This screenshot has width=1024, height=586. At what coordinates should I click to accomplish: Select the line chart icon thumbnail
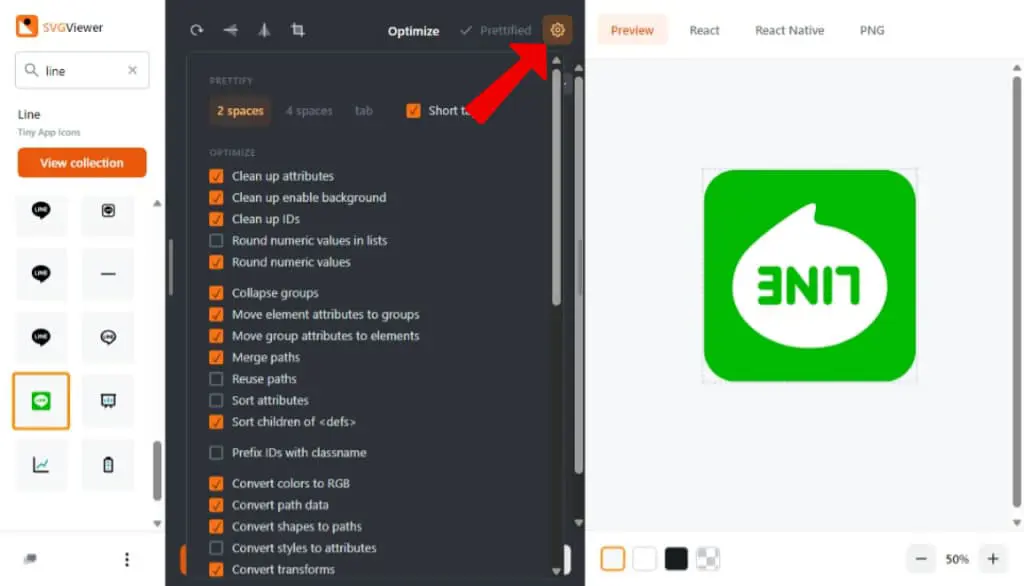(x=40, y=464)
